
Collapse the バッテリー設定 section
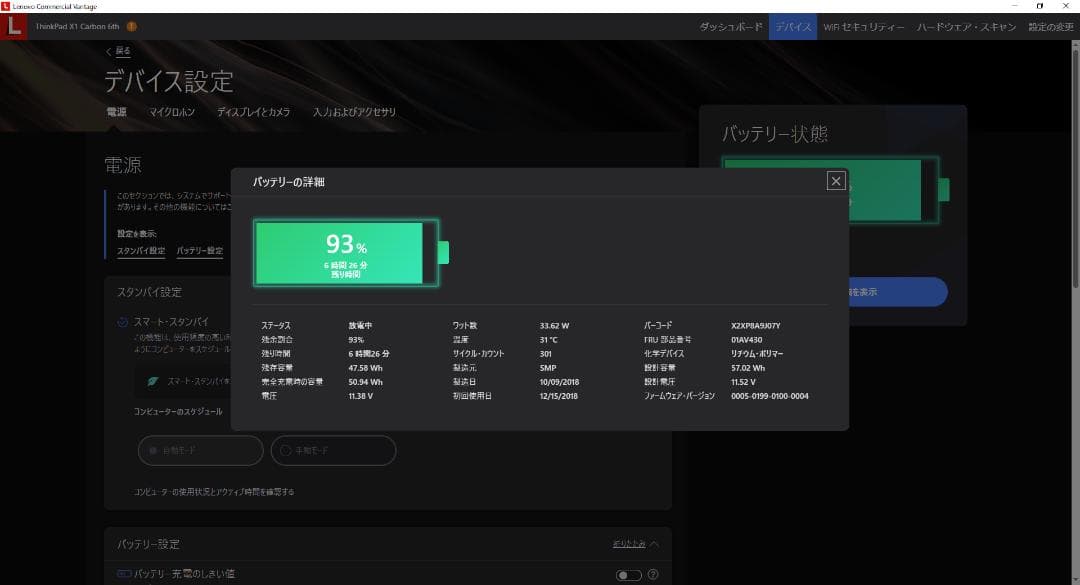click(636, 544)
